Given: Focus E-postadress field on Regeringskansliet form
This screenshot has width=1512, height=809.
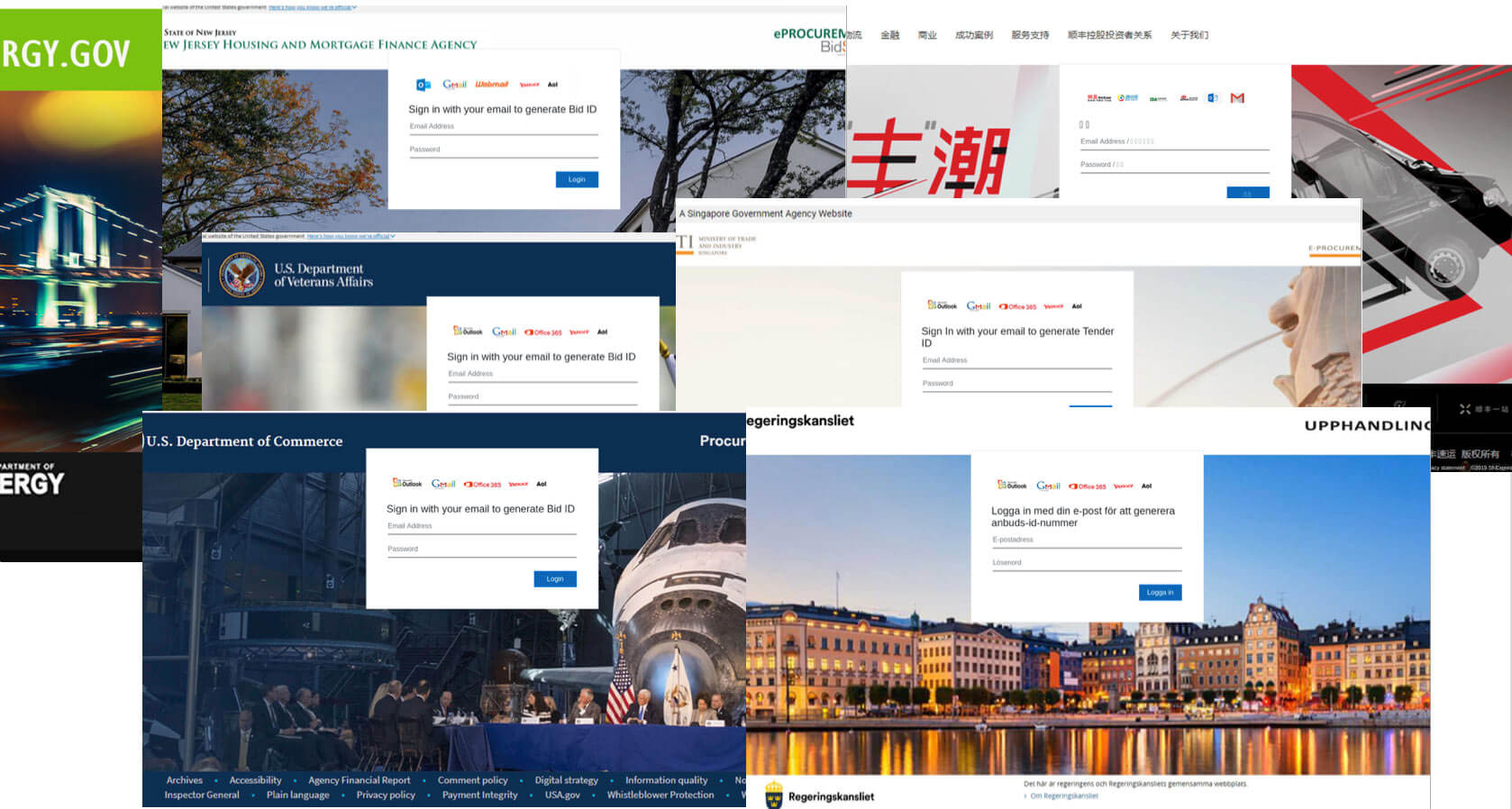Looking at the screenshot, I should pos(1087,541).
